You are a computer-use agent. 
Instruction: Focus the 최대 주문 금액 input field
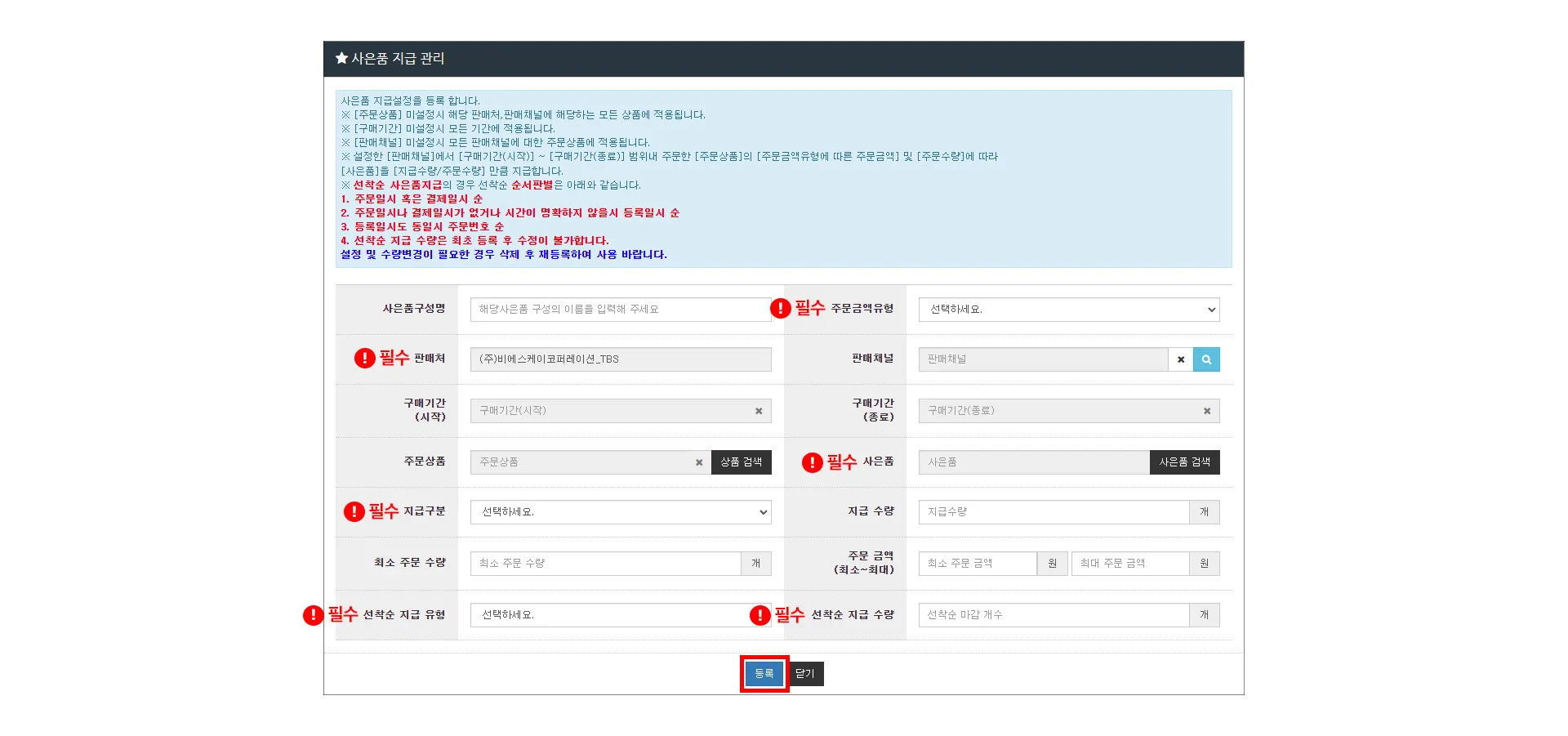point(1130,564)
